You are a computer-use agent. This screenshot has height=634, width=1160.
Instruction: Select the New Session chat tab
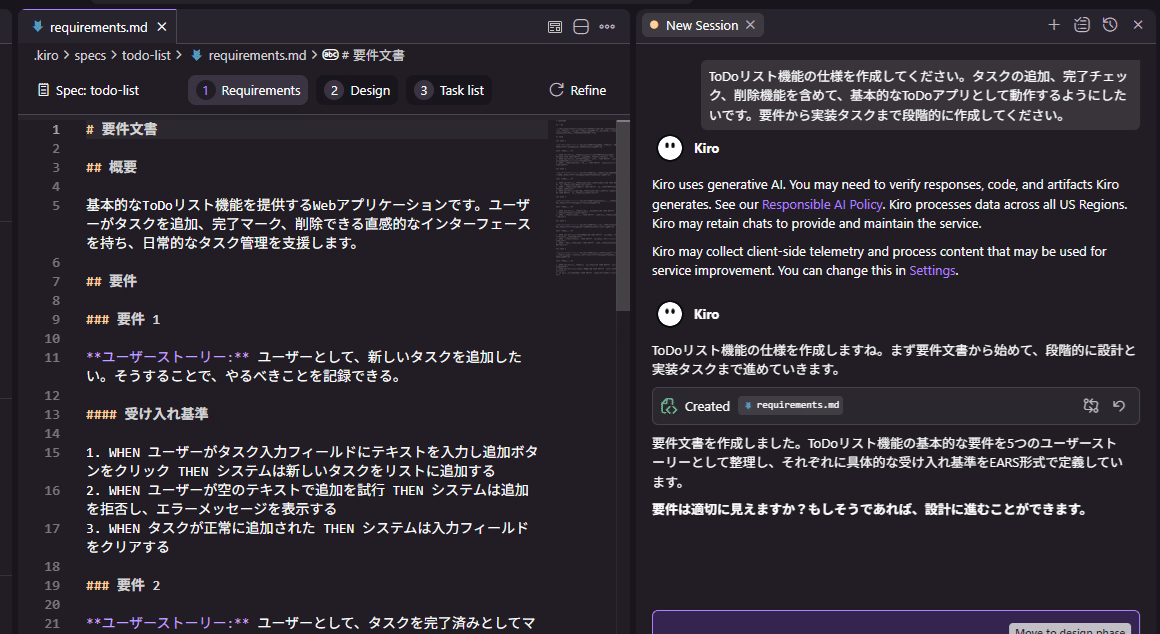pos(702,24)
